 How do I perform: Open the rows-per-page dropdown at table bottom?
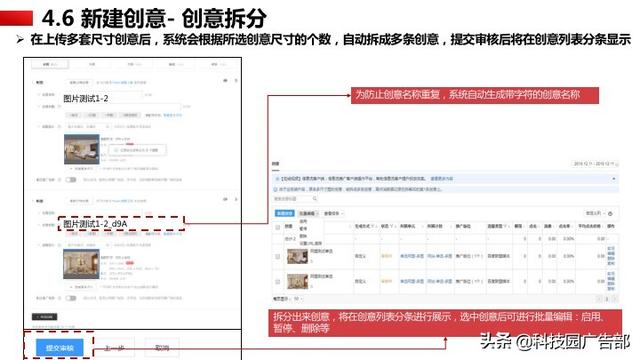click(298, 299)
